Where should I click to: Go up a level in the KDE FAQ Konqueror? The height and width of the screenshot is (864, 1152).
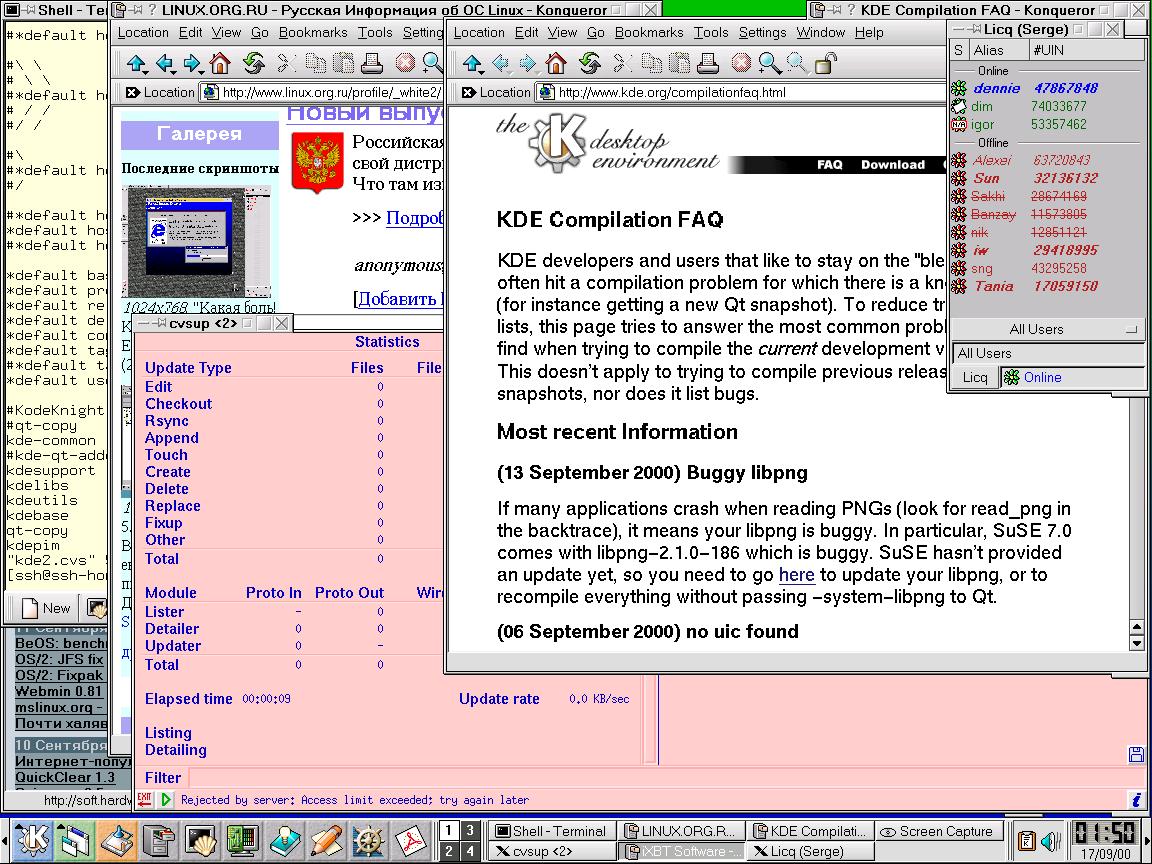472,64
